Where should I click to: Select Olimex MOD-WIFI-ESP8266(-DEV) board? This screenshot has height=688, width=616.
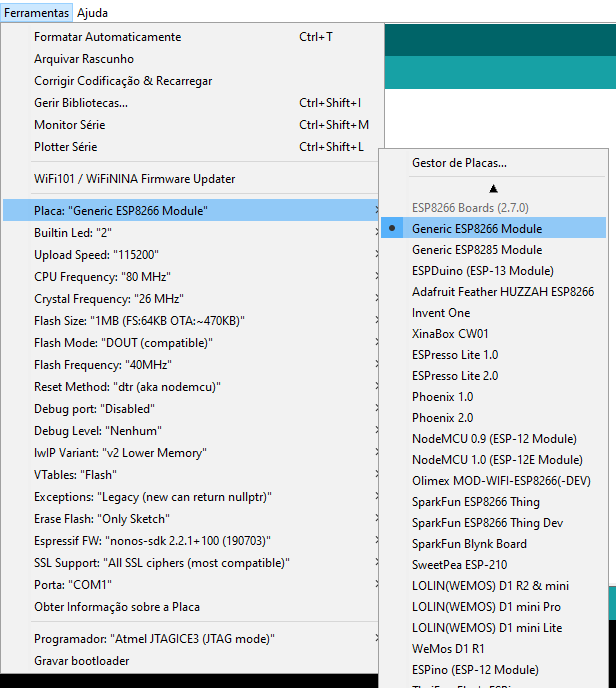coord(494,481)
